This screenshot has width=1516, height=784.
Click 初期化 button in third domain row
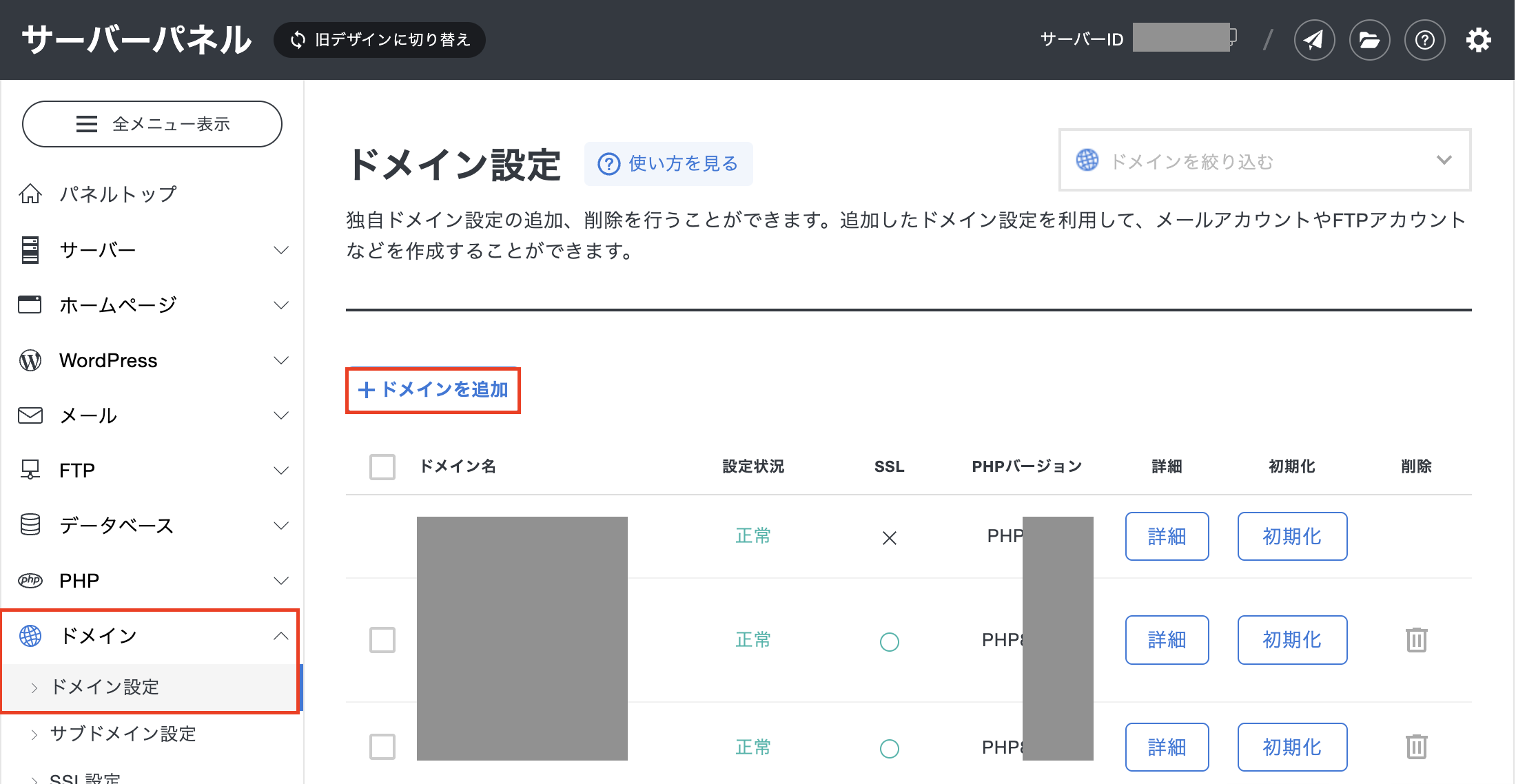1292,747
